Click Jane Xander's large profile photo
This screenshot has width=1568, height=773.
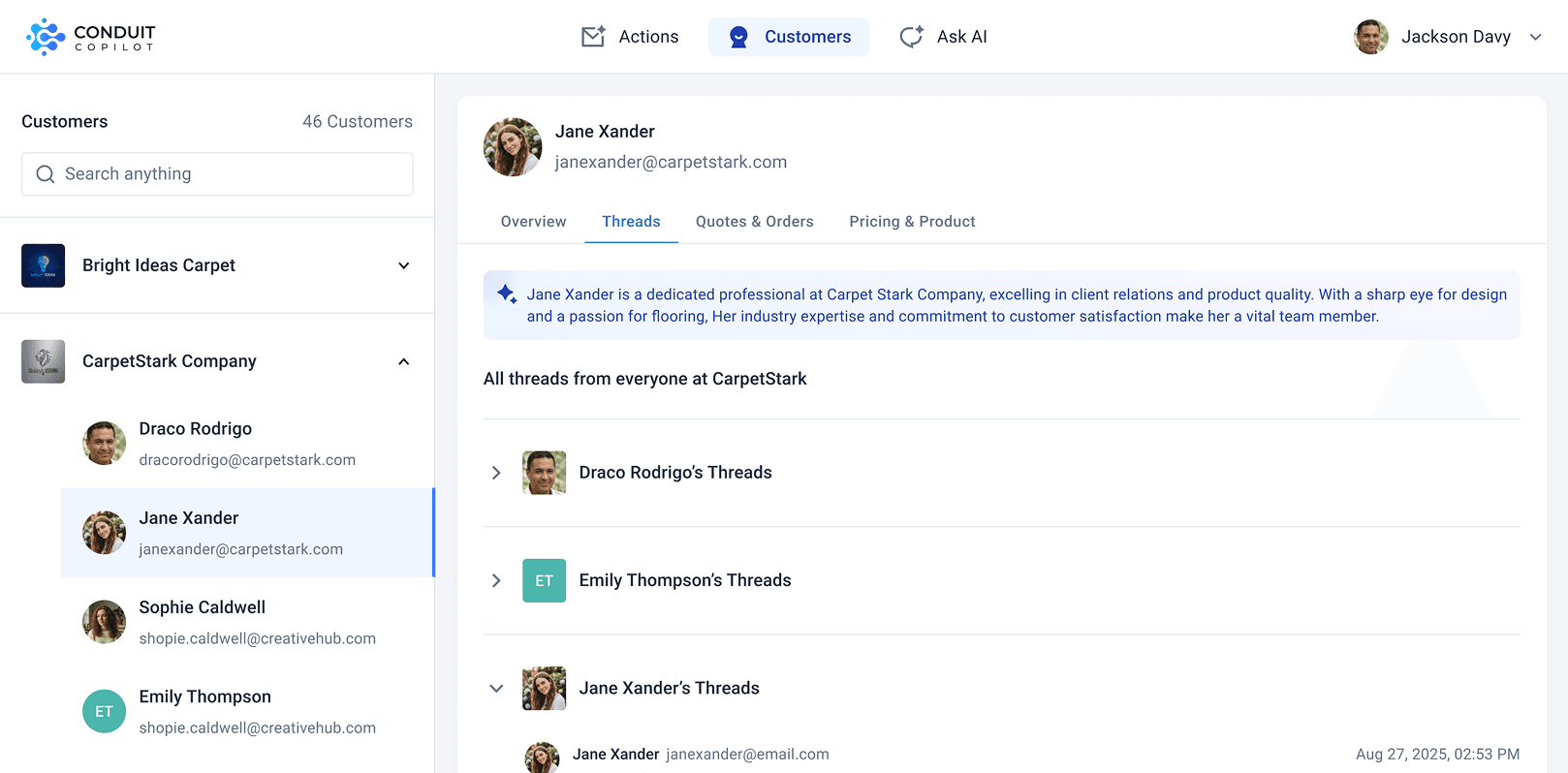(x=513, y=147)
